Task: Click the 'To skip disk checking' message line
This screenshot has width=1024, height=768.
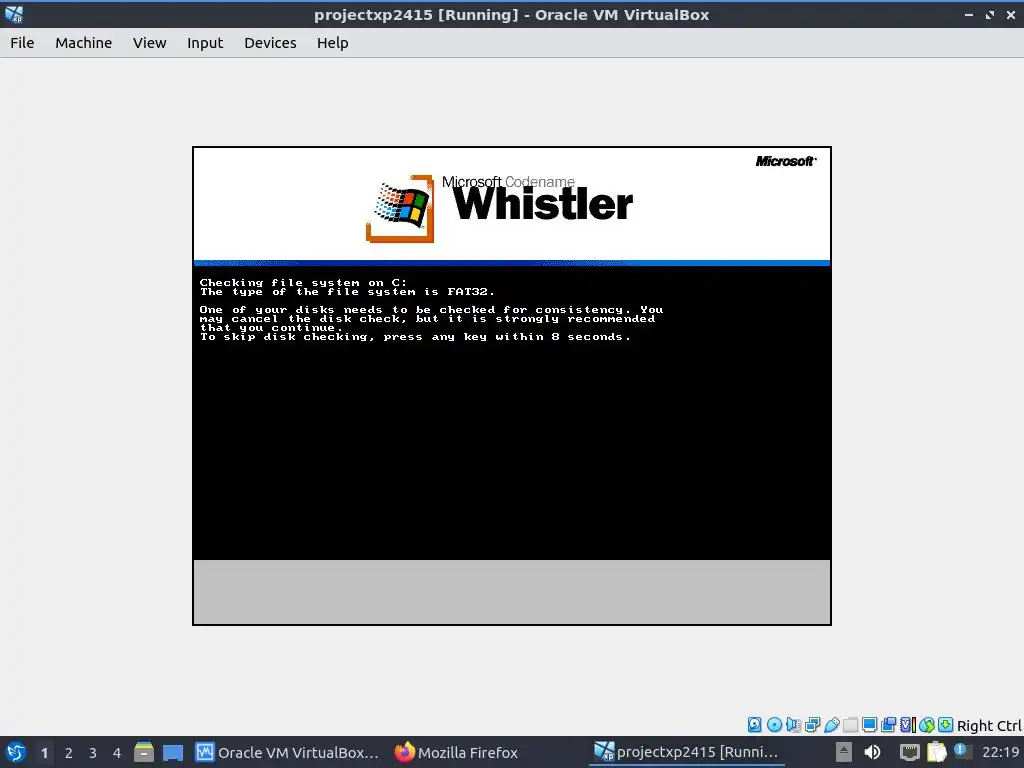Action: [x=415, y=336]
